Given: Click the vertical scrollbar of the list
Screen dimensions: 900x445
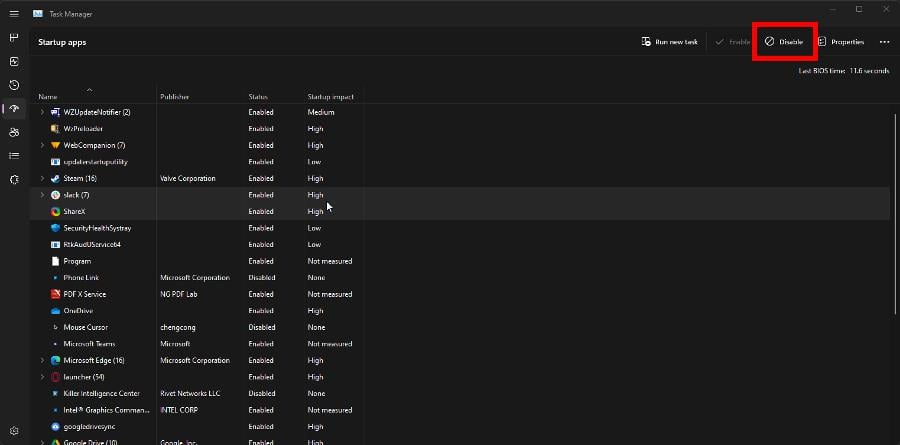Looking at the screenshot, I should (x=895, y=214).
